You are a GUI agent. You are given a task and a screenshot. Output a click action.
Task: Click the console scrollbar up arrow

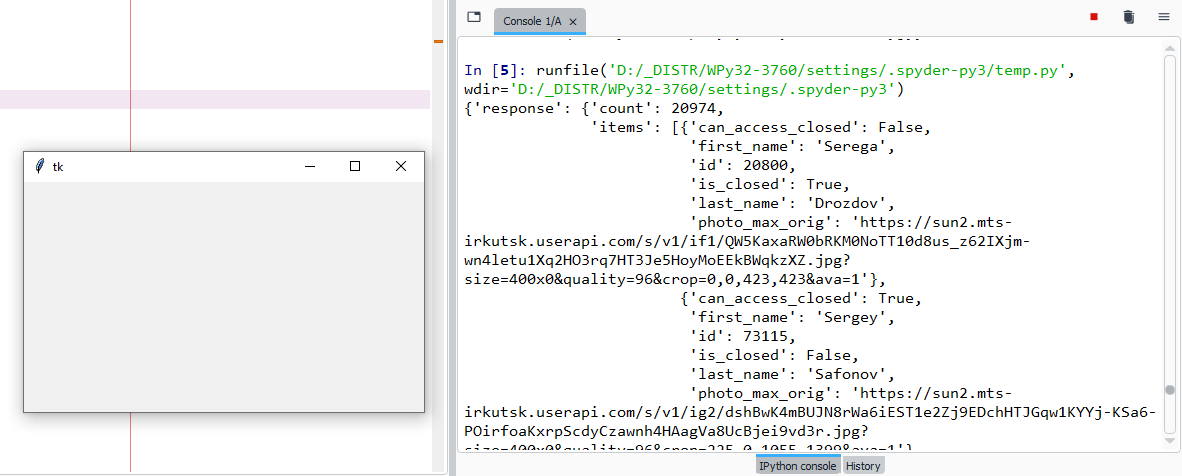coord(1170,48)
